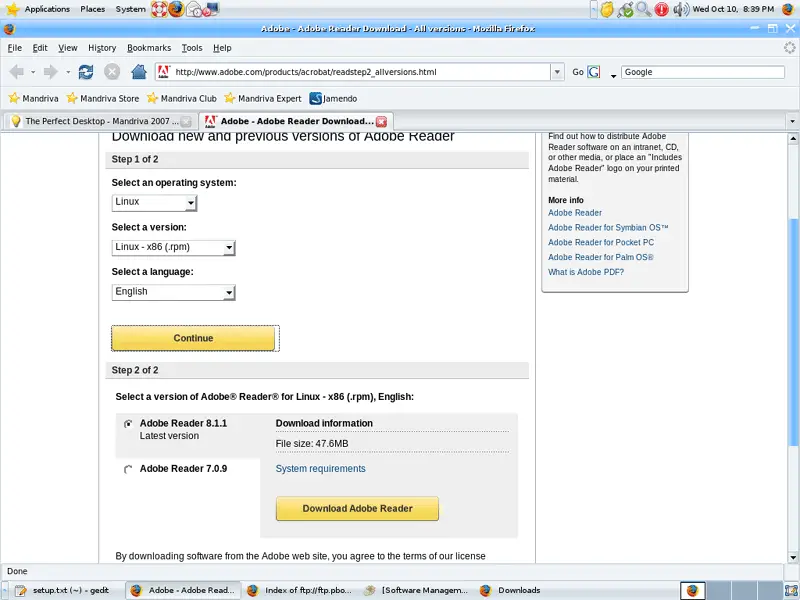The height and width of the screenshot is (600, 800).
Task: Click the yellow security badge tray icon
Action: click(607, 9)
